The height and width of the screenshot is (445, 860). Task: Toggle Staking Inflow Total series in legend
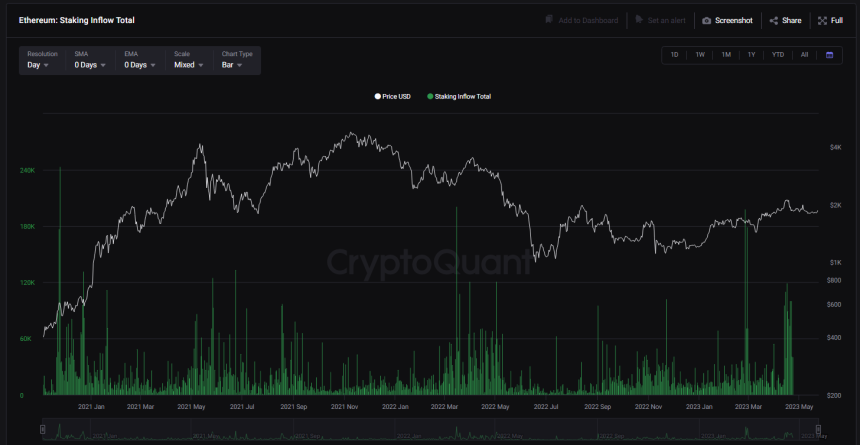459,97
